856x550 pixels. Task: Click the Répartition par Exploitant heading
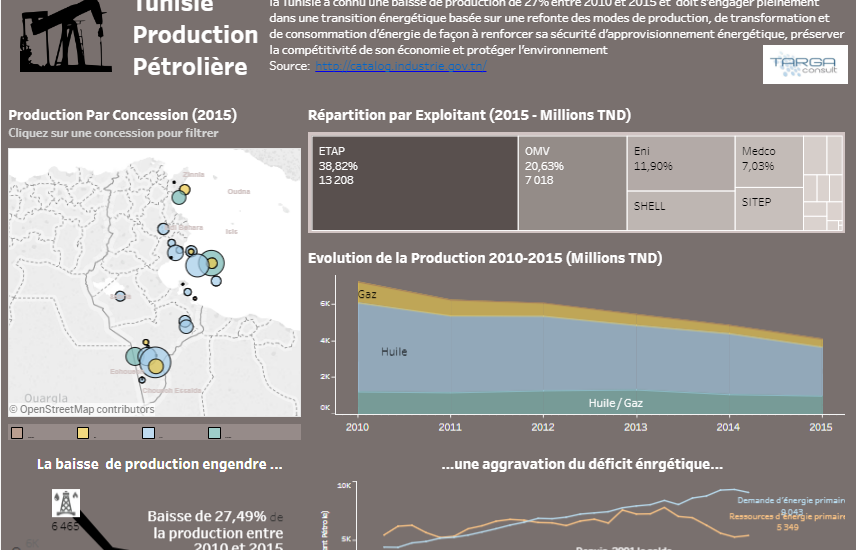click(x=469, y=115)
